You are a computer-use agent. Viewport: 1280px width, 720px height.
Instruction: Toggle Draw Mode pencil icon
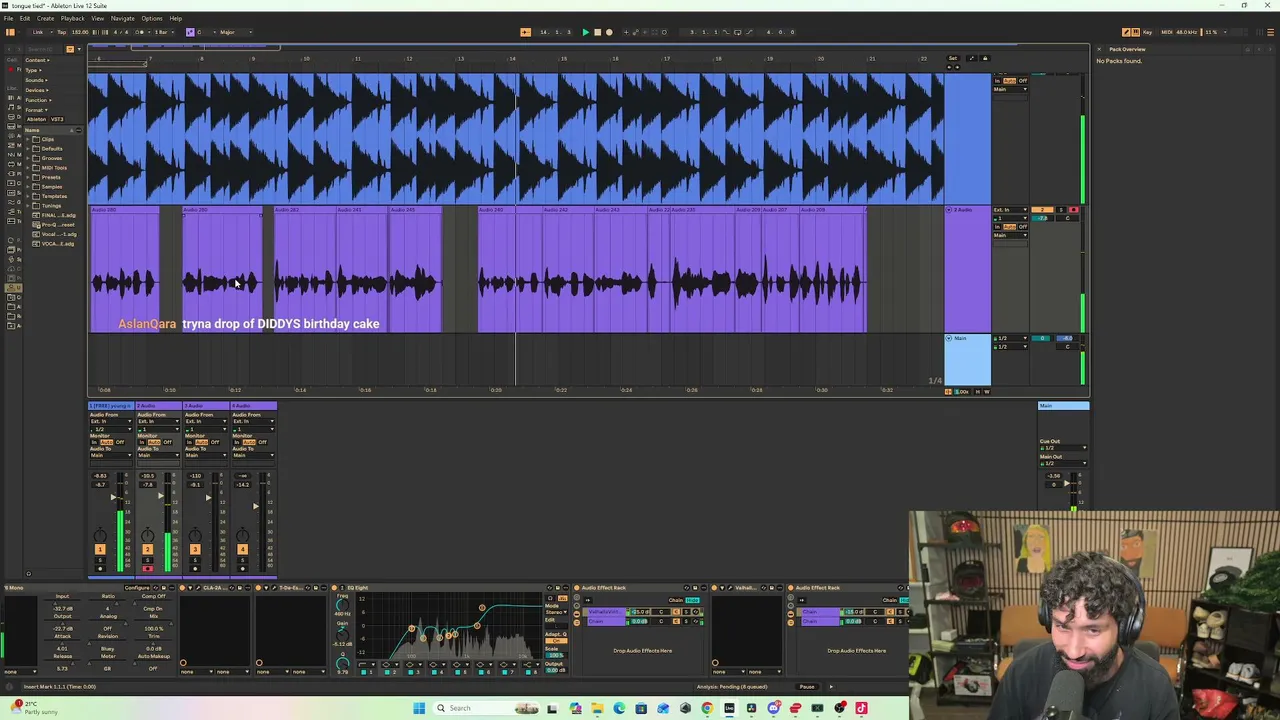tap(1128, 32)
